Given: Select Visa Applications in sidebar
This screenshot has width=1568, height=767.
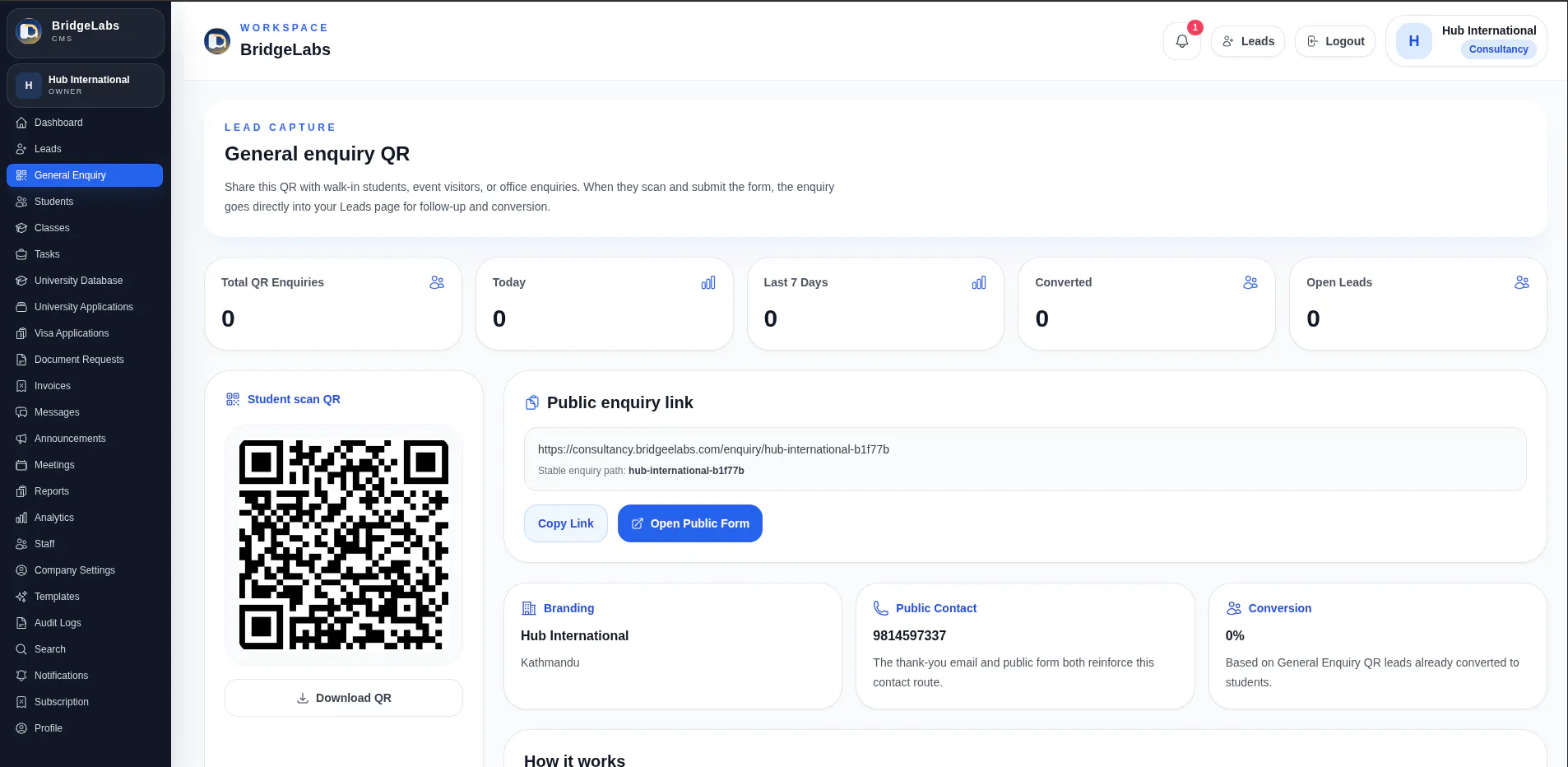Looking at the screenshot, I should 85,333.
